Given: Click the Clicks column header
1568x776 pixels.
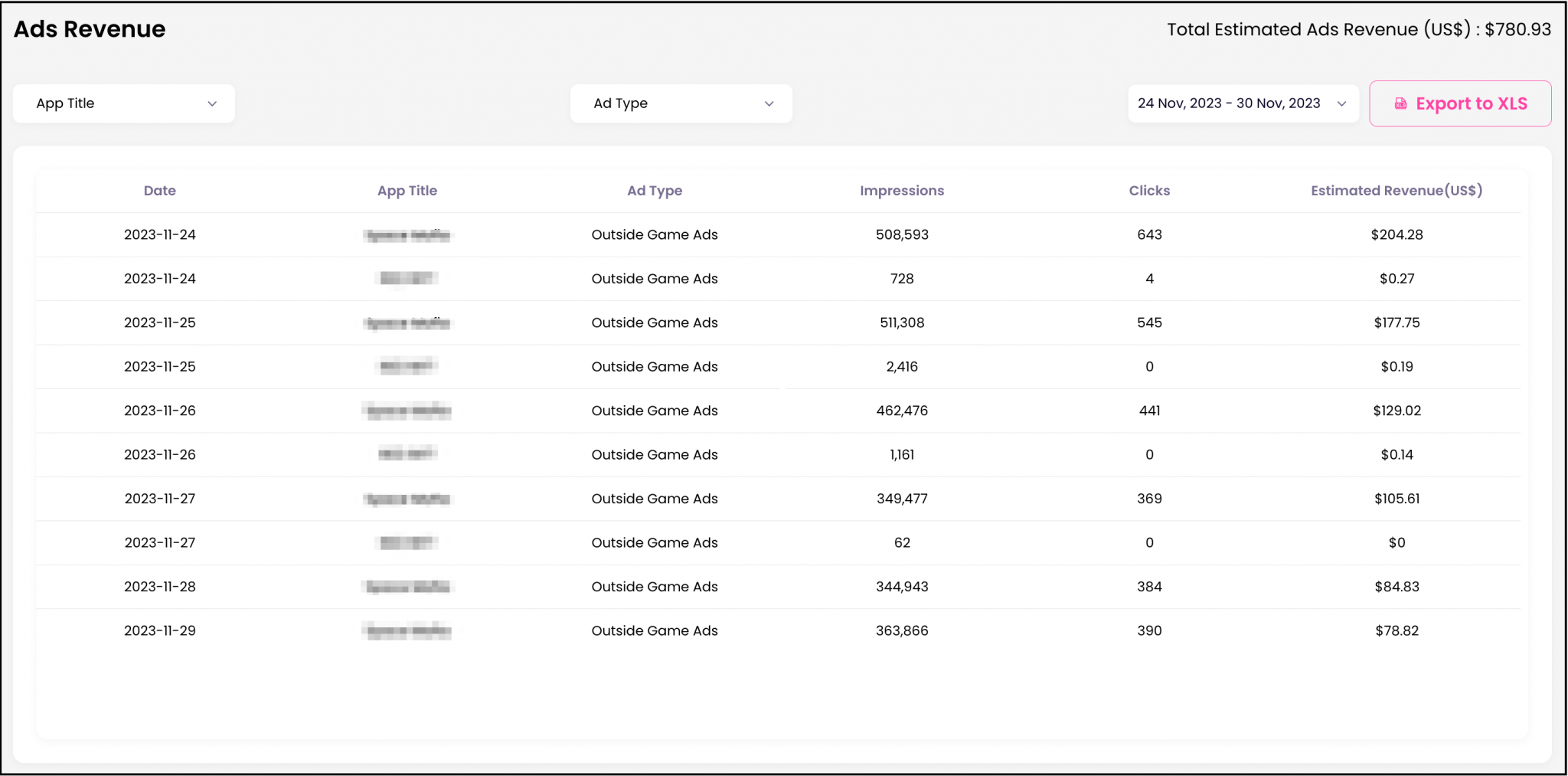Looking at the screenshot, I should (x=1148, y=191).
